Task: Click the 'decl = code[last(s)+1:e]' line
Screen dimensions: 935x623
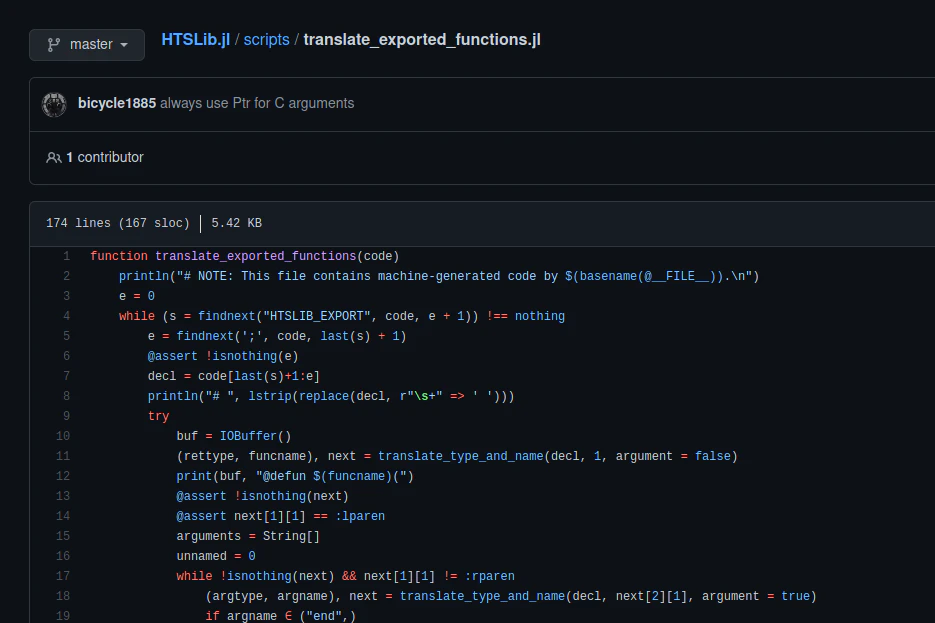Action: pyautogui.click(x=234, y=376)
